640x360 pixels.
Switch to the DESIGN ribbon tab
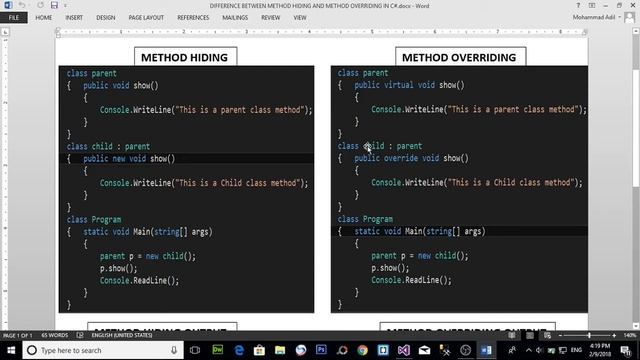tap(106, 18)
